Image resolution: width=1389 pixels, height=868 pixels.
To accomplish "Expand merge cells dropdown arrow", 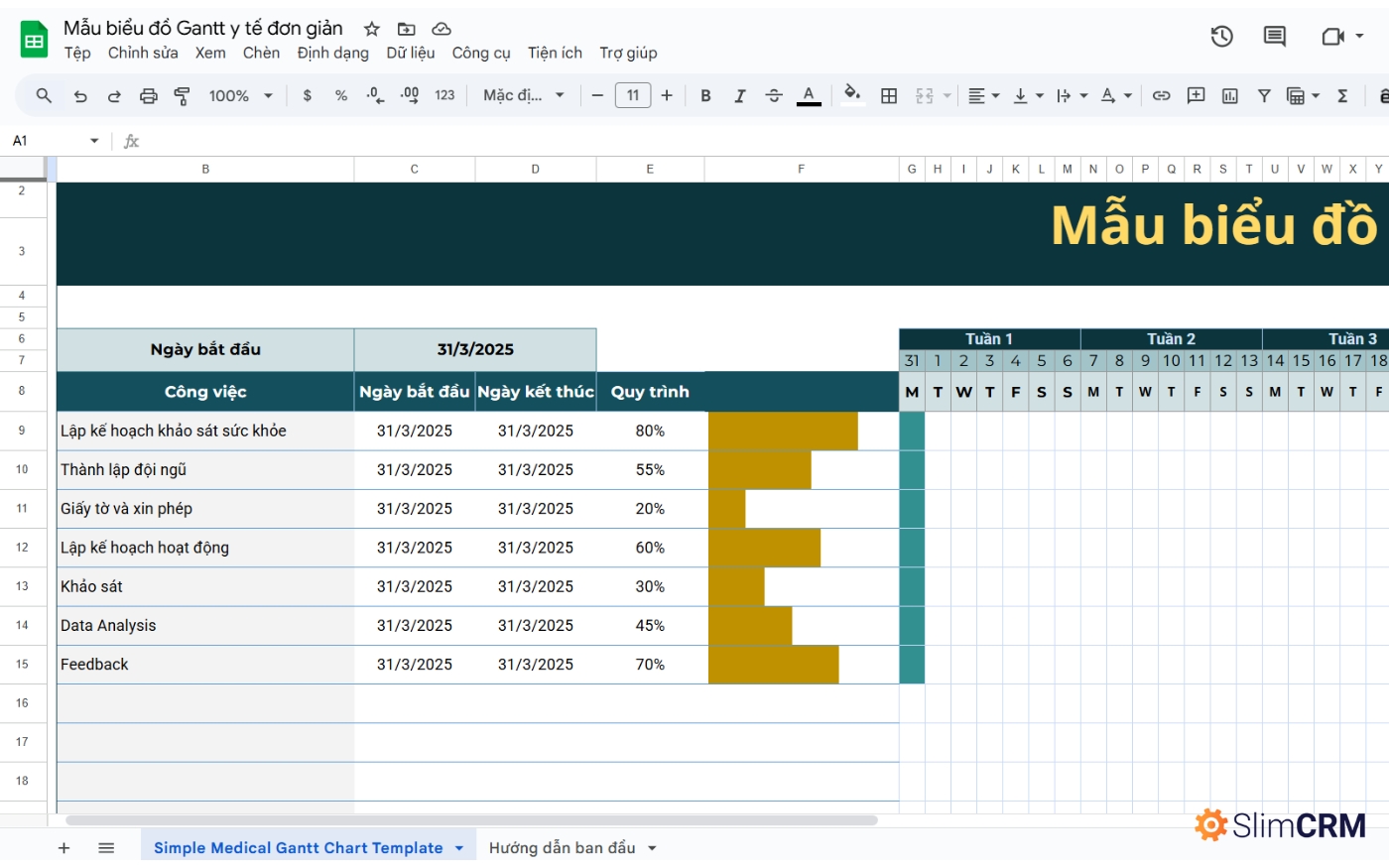I will click(x=947, y=95).
